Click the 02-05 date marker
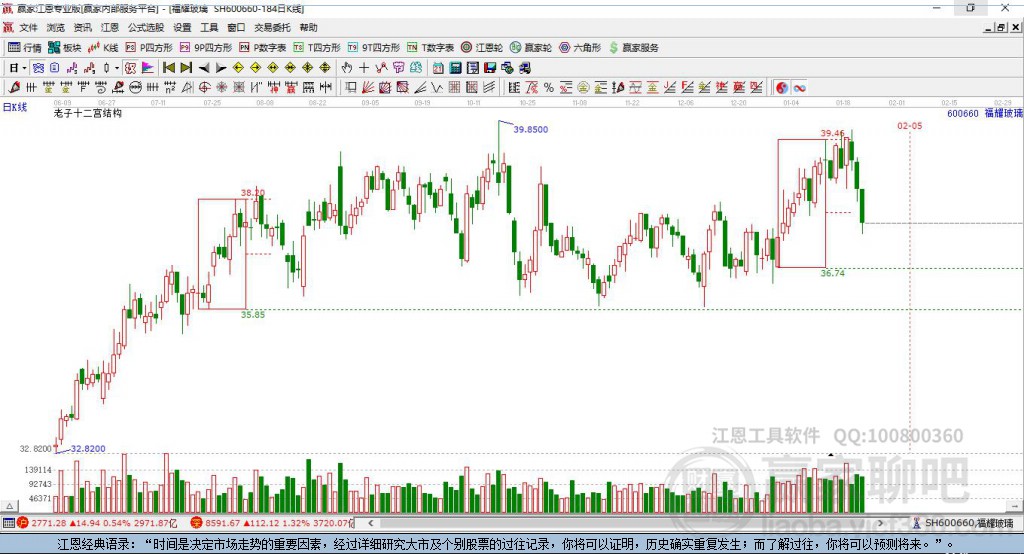Image resolution: width=1024 pixels, height=554 pixels. click(x=910, y=125)
